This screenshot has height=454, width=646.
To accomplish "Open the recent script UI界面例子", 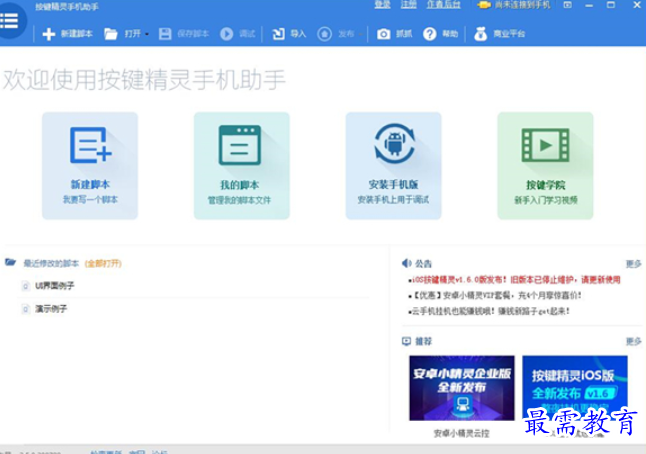I will click(55, 286).
